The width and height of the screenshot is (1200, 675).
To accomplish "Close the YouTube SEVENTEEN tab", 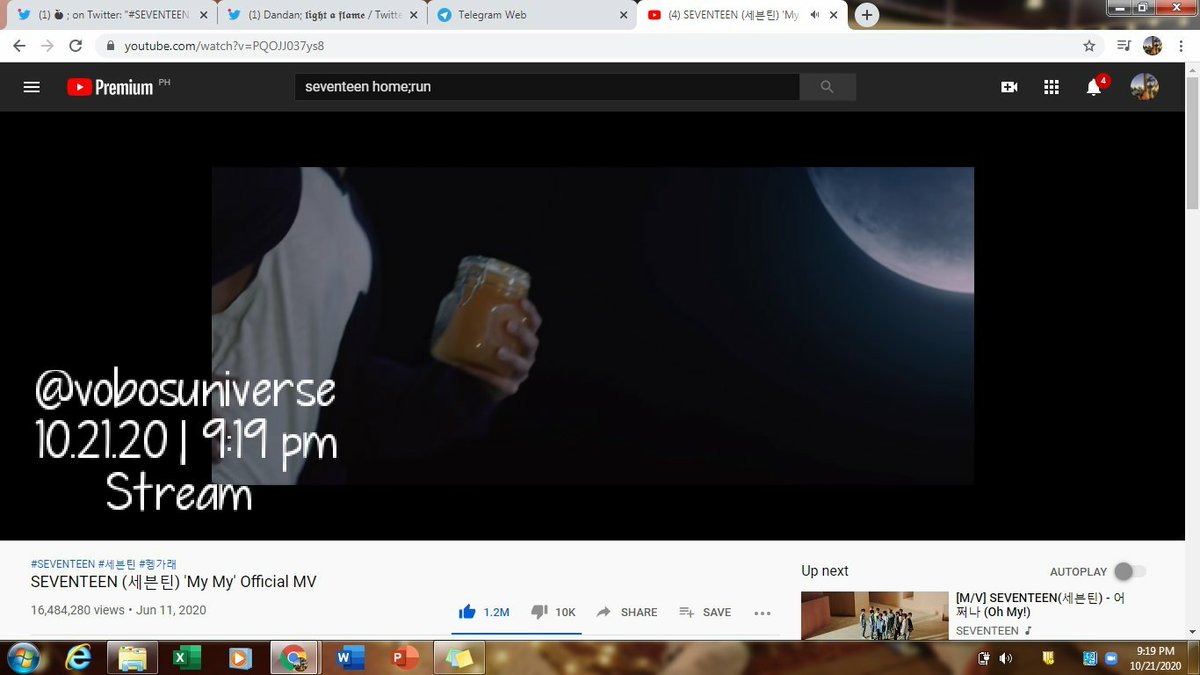I will point(835,15).
